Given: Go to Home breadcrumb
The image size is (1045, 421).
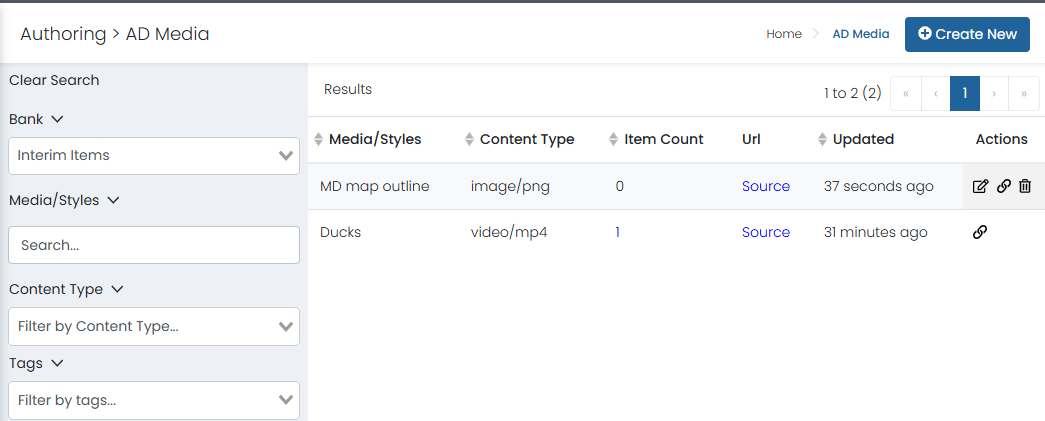Looking at the screenshot, I should (x=784, y=34).
